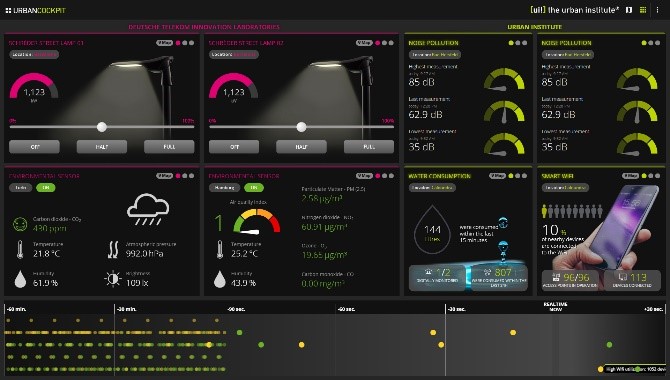Click the air quality index gauge

[x=256, y=221]
